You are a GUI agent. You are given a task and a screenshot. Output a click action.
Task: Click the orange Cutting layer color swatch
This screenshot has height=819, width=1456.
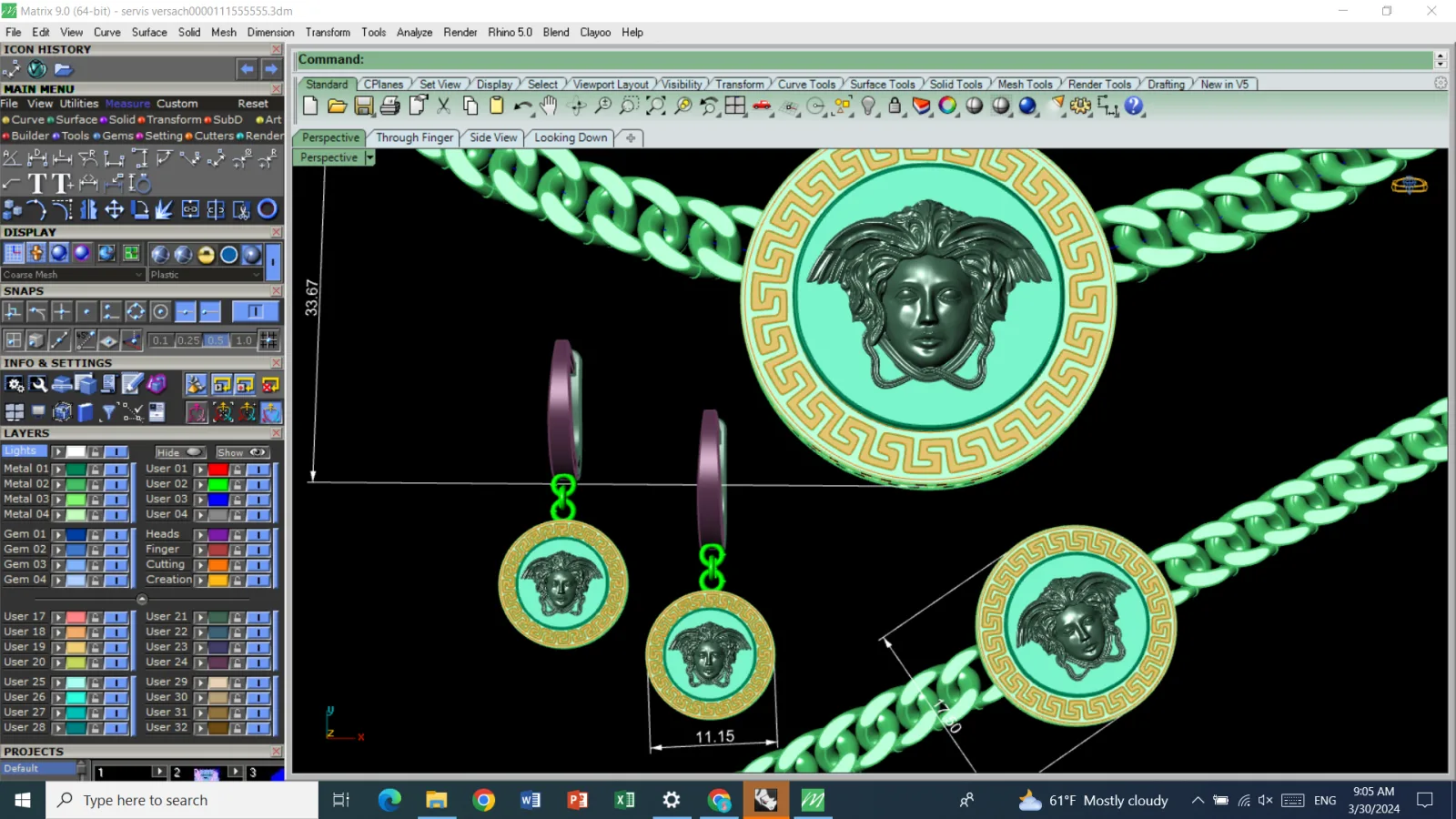(217, 565)
